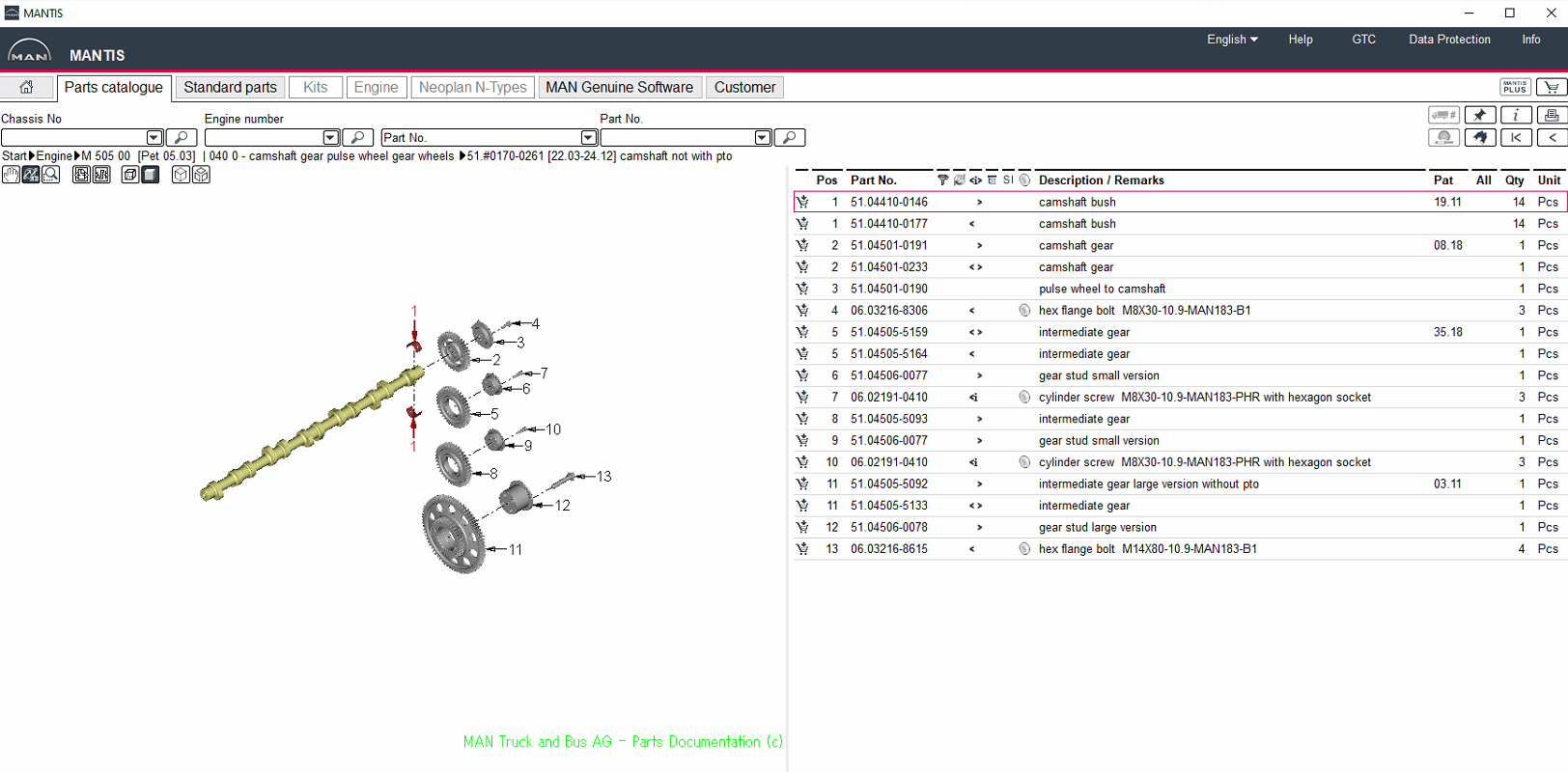Screen dimensions: 1568x773
Task: Click the pin/bookmark icon button
Action: [1479, 115]
